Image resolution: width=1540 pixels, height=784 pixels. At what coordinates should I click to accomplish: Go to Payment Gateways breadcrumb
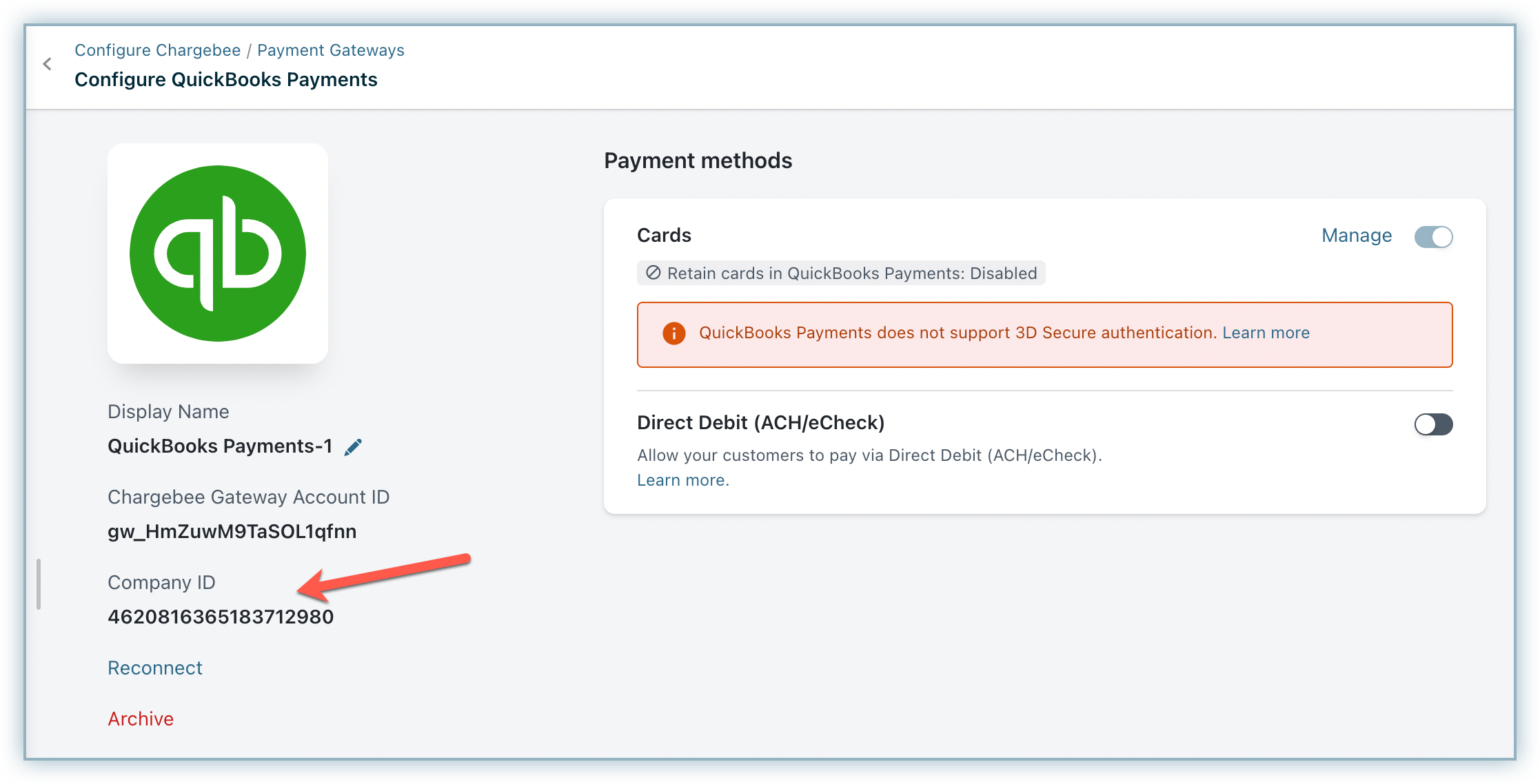pyautogui.click(x=330, y=50)
